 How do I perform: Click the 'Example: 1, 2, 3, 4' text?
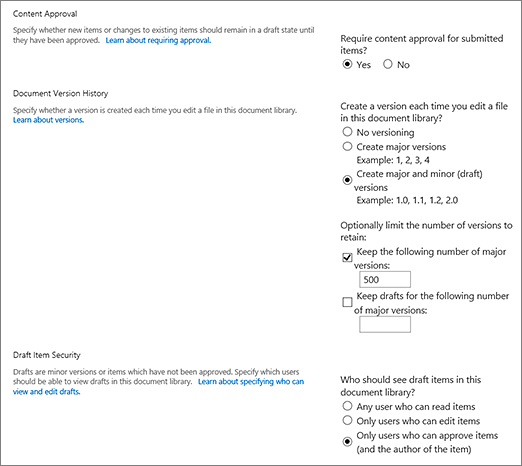[x=393, y=160]
